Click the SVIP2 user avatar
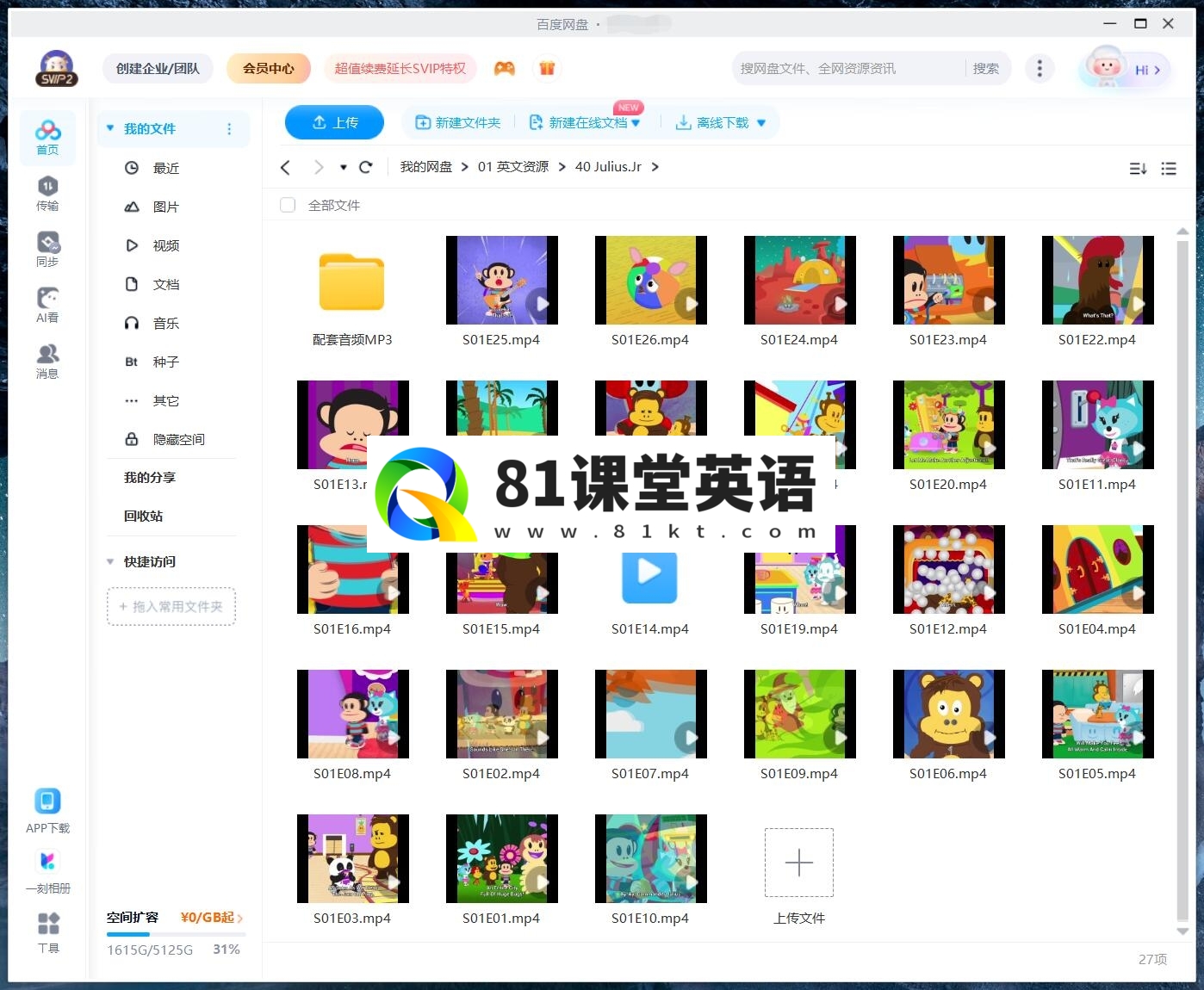The width and height of the screenshot is (1204, 990). 57,69
